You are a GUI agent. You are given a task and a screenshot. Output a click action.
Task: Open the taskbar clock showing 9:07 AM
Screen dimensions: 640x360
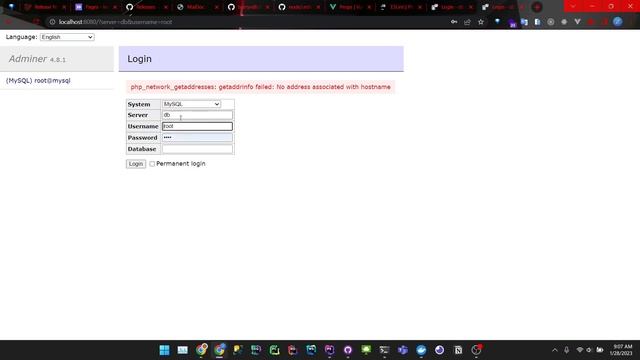pyautogui.click(x=621, y=350)
